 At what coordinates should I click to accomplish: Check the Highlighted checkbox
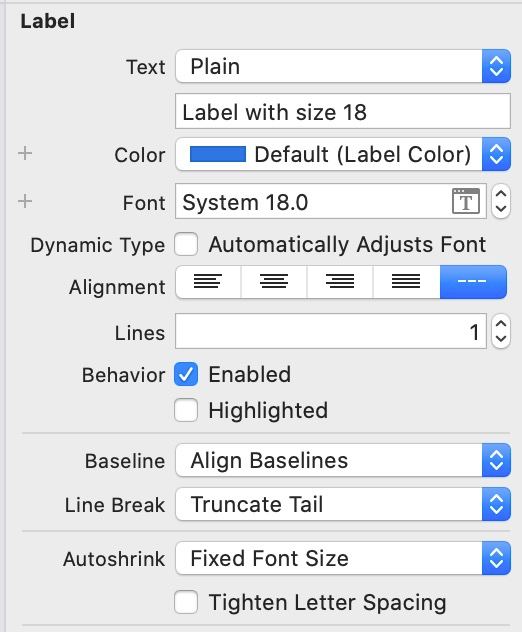(186, 410)
